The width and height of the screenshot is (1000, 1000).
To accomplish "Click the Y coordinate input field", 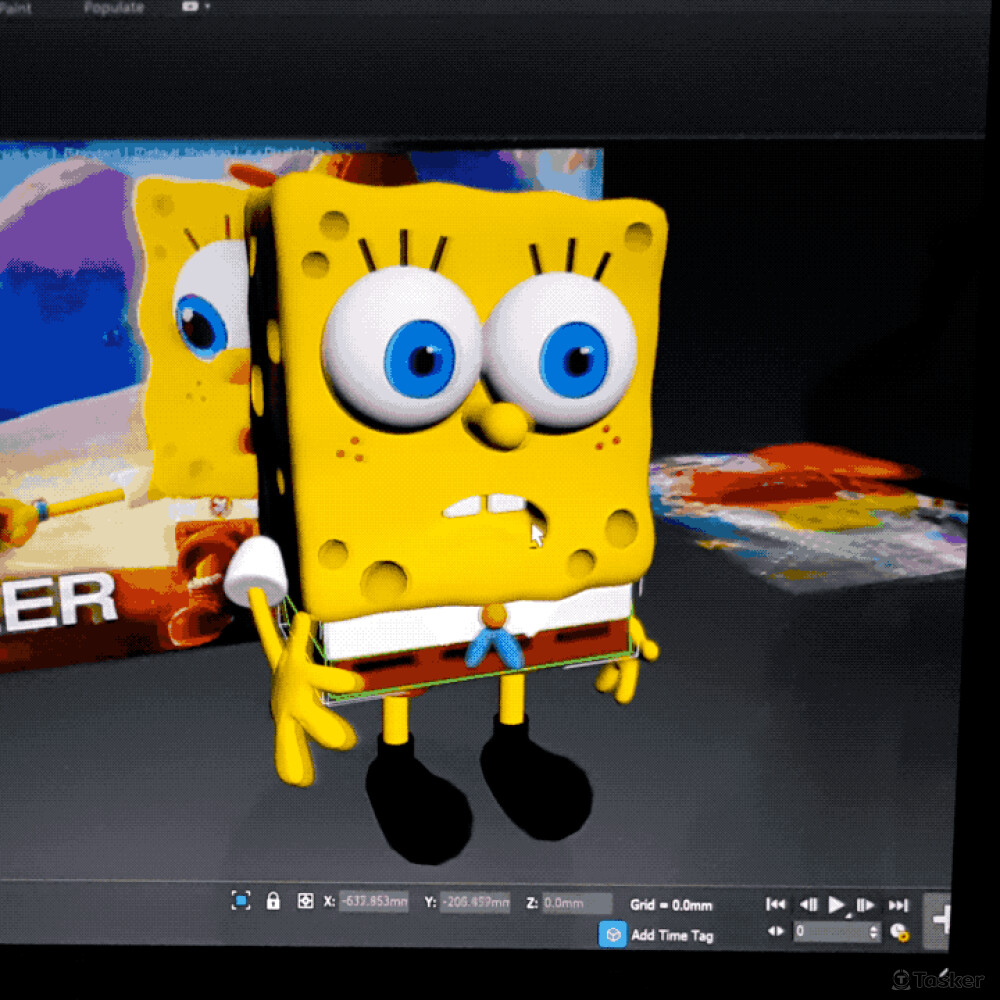I will pyautogui.click(x=475, y=903).
